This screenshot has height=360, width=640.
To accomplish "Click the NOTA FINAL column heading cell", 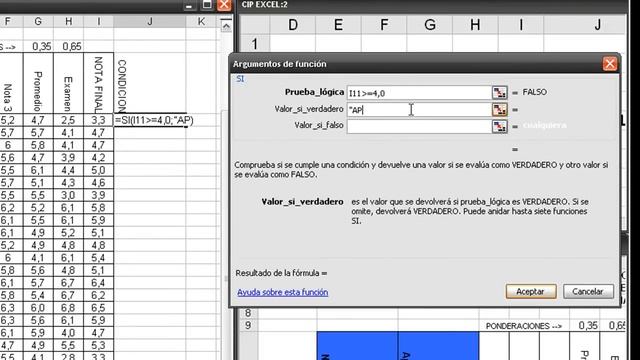I will tap(99, 83).
